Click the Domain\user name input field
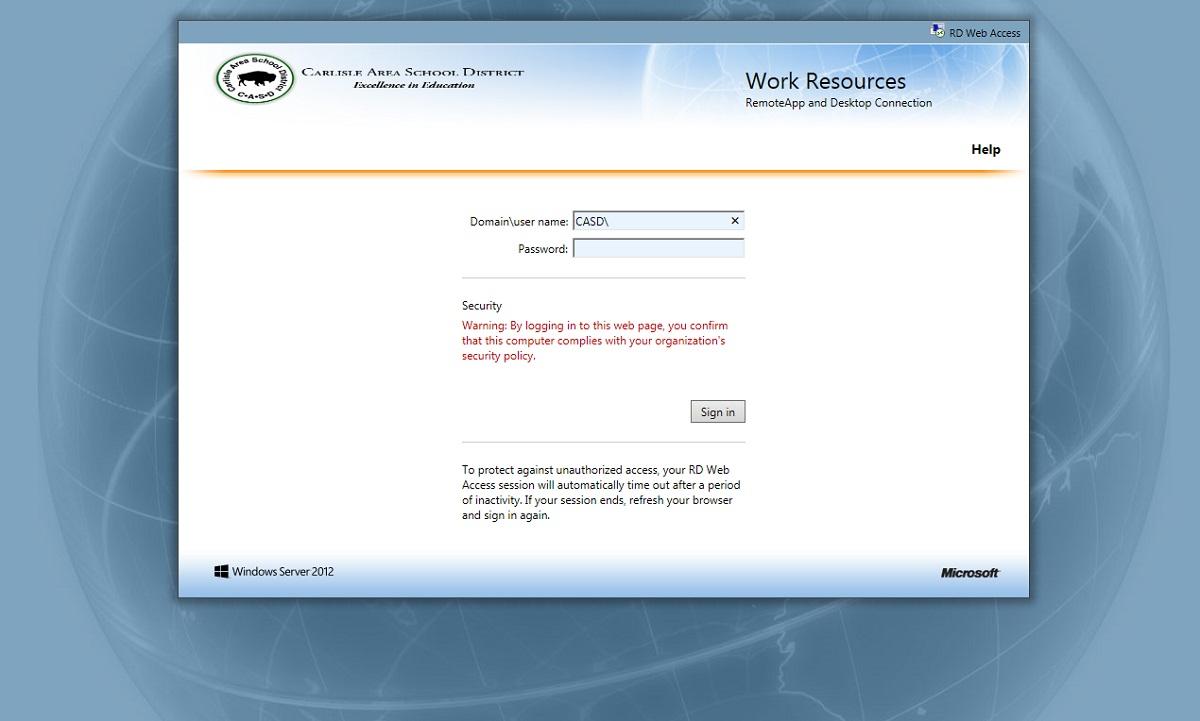 pyautogui.click(x=660, y=220)
